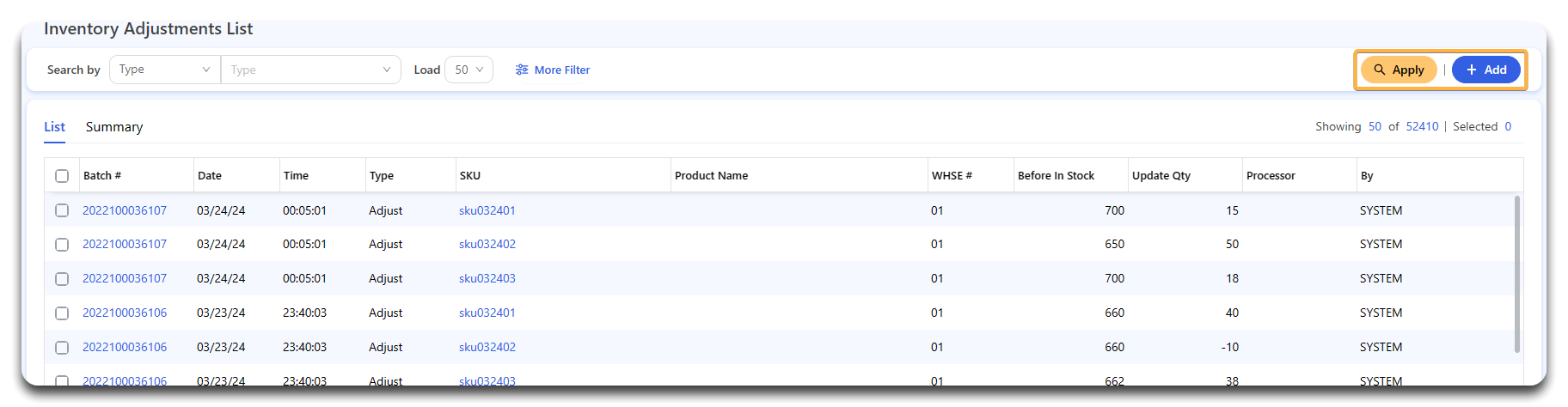Click the plus icon in Add button
Screen dimensions: 1568x407
tap(1472, 70)
